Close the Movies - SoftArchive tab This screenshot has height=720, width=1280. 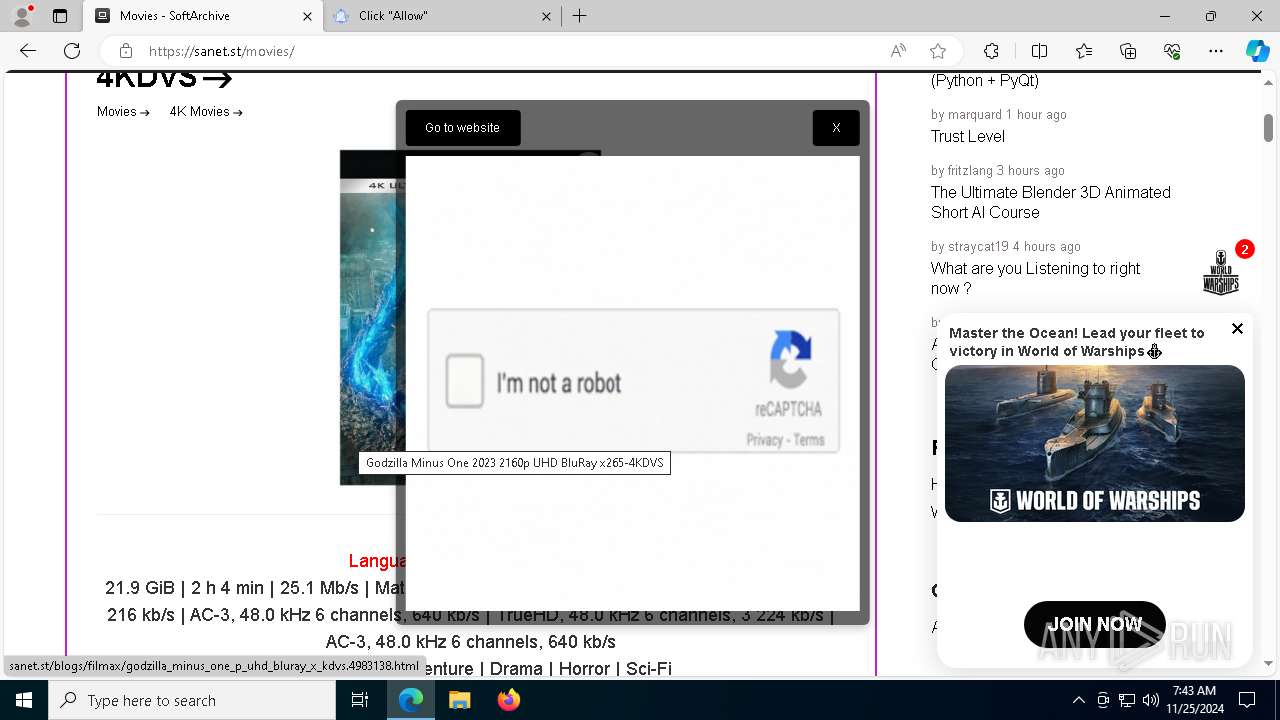307,16
